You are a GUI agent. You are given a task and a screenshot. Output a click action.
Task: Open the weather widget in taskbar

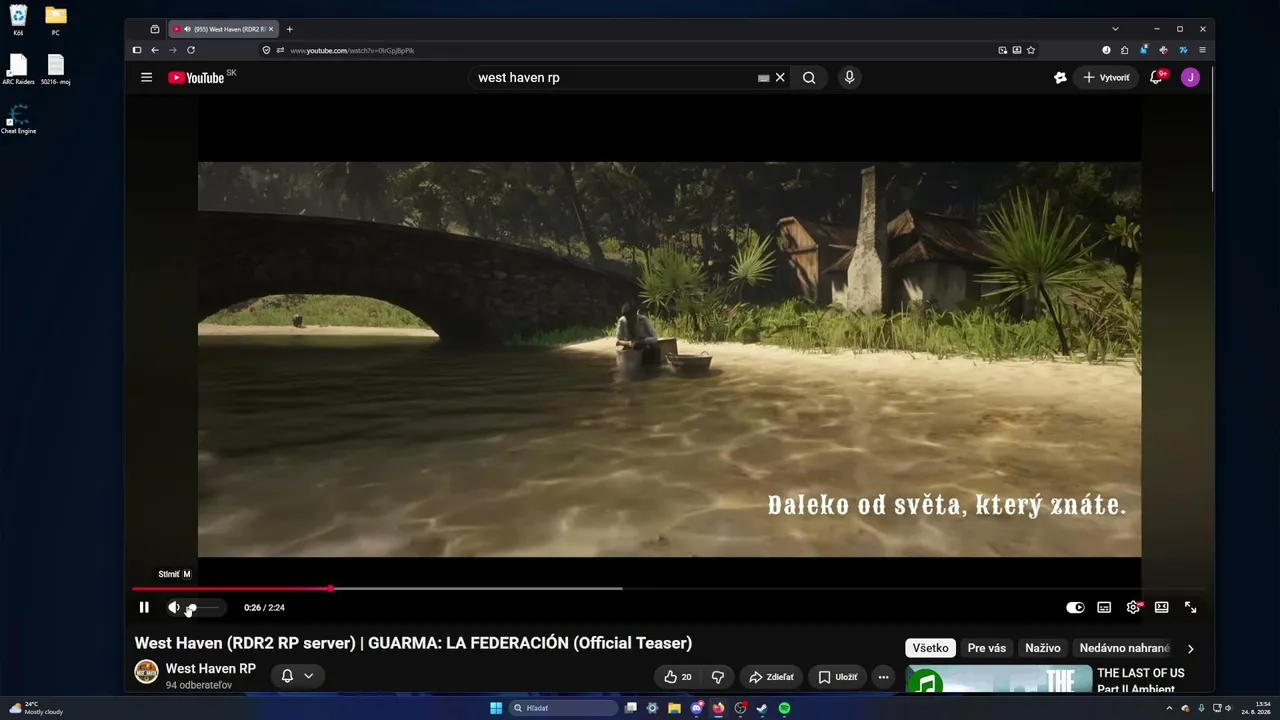pos(36,708)
